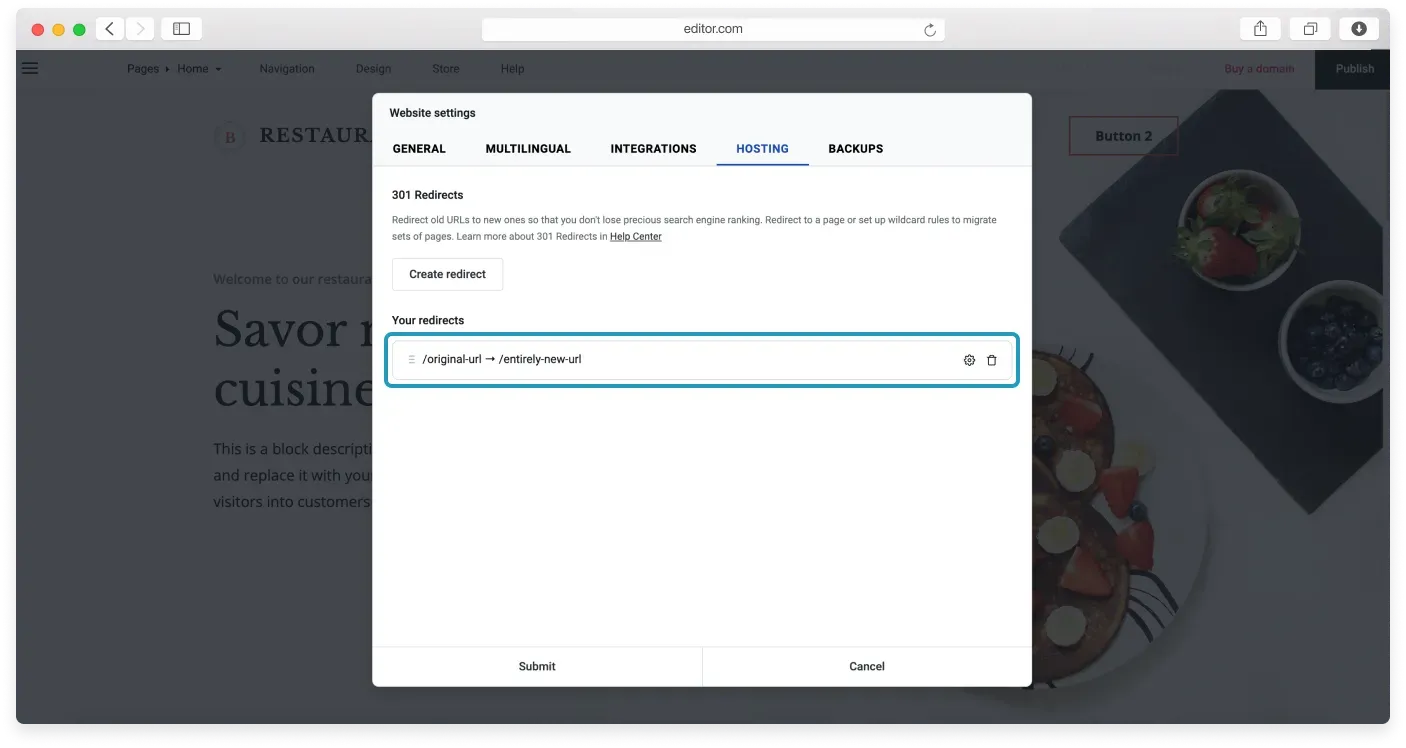1406x748 pixels.
Task: Click the Buy a domain link
Action: [x=1259, y=69]
